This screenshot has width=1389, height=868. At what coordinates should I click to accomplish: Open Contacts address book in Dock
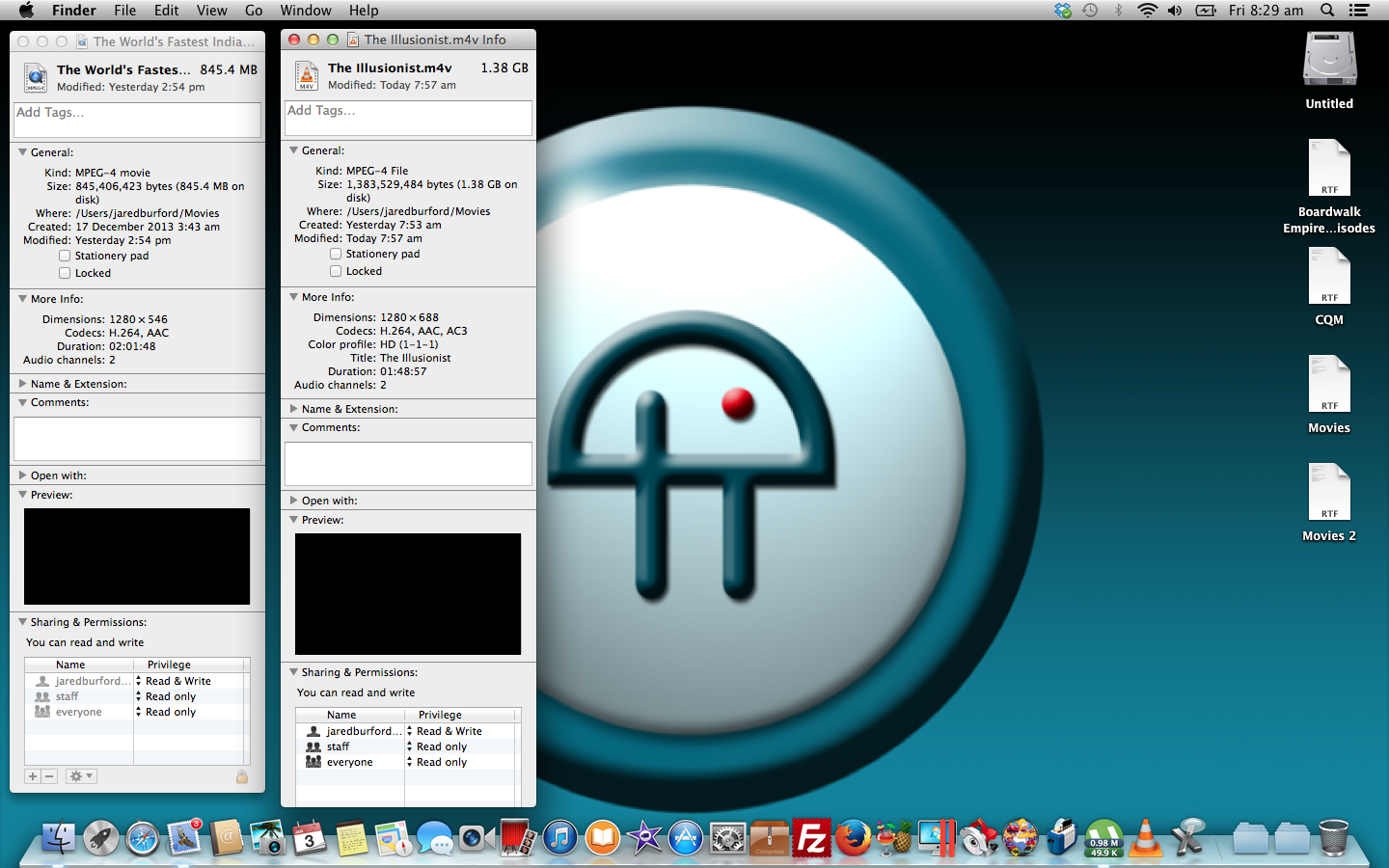(x=226, y=837)
